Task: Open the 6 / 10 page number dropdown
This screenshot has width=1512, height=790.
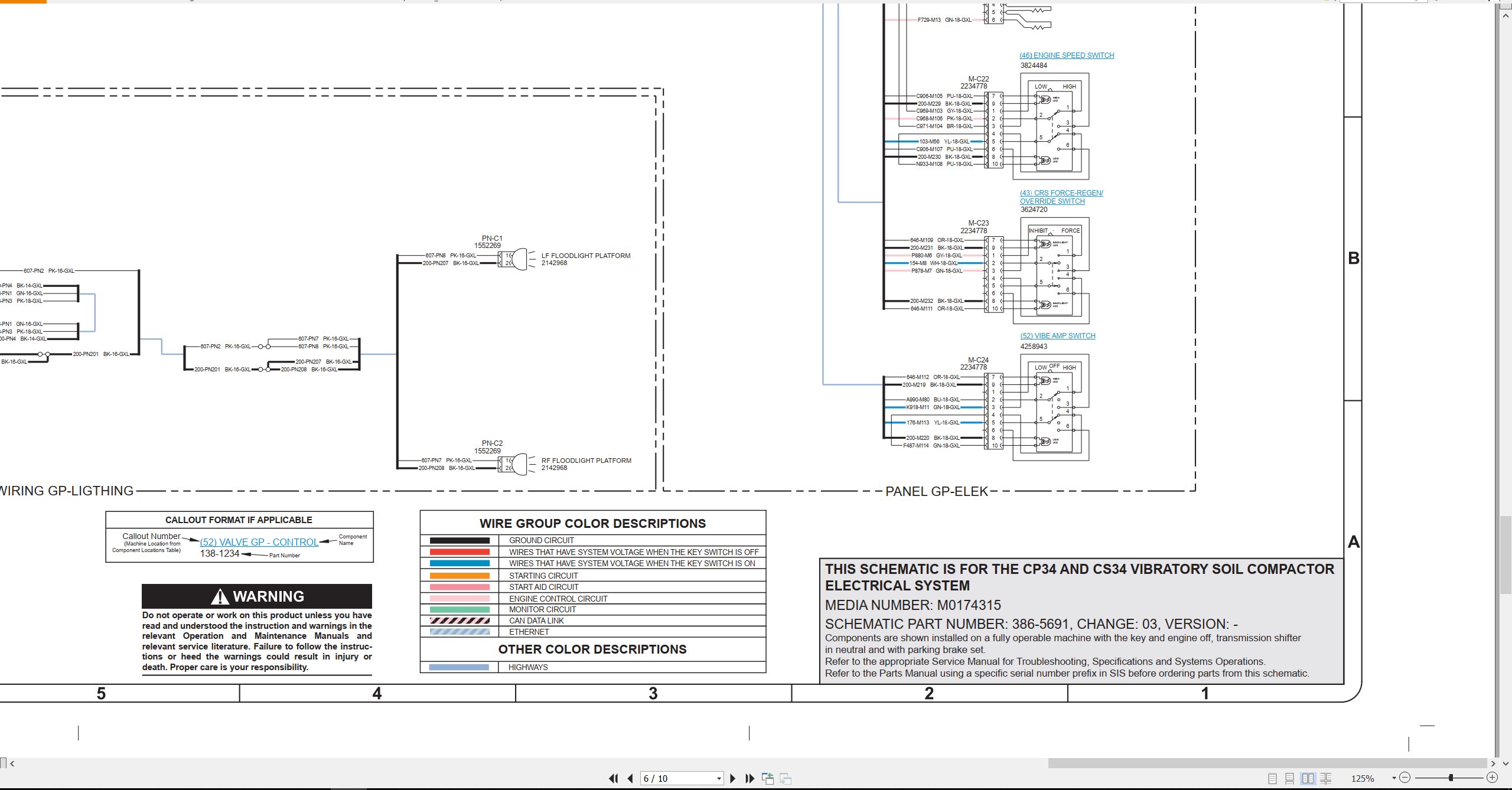Action: (x=719, y=779)
